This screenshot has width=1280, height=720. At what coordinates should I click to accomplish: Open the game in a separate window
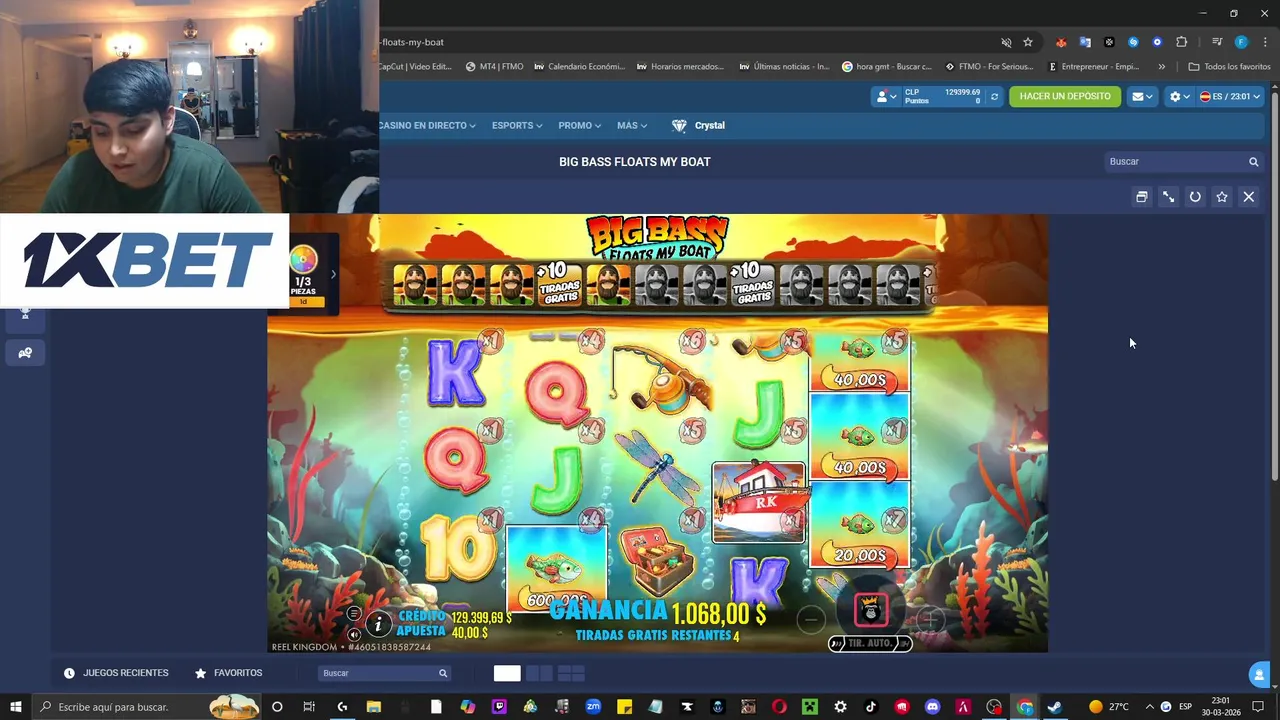[1141, 197]
